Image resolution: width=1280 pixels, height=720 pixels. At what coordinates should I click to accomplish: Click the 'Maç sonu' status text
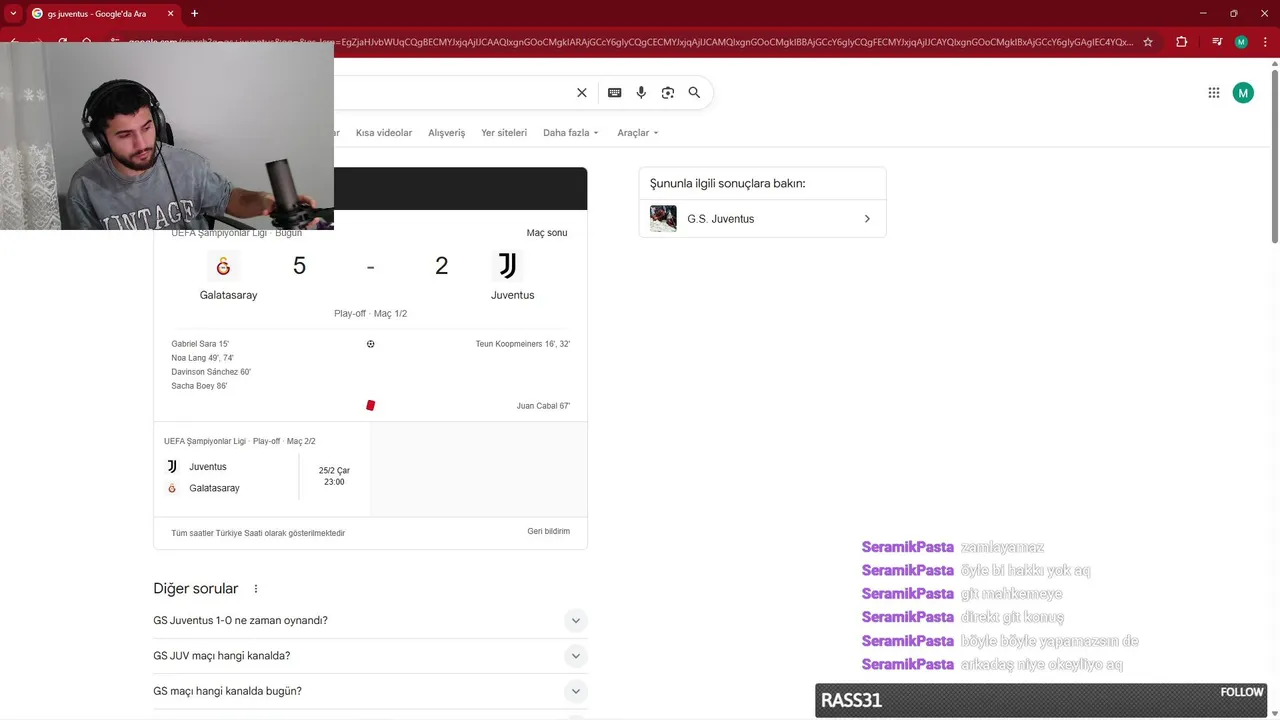point(547,233)
